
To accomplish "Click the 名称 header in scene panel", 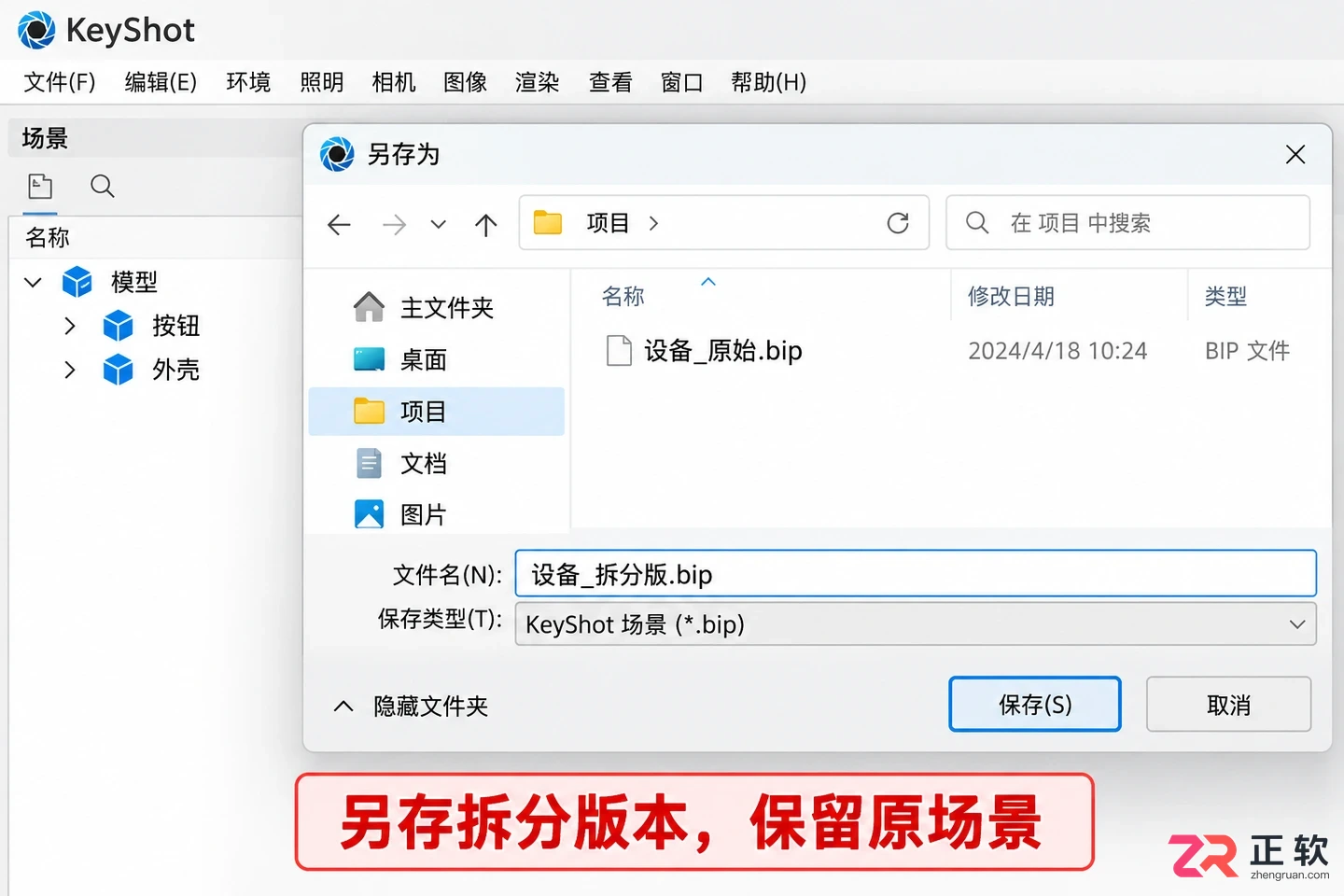I will [48, 238].
